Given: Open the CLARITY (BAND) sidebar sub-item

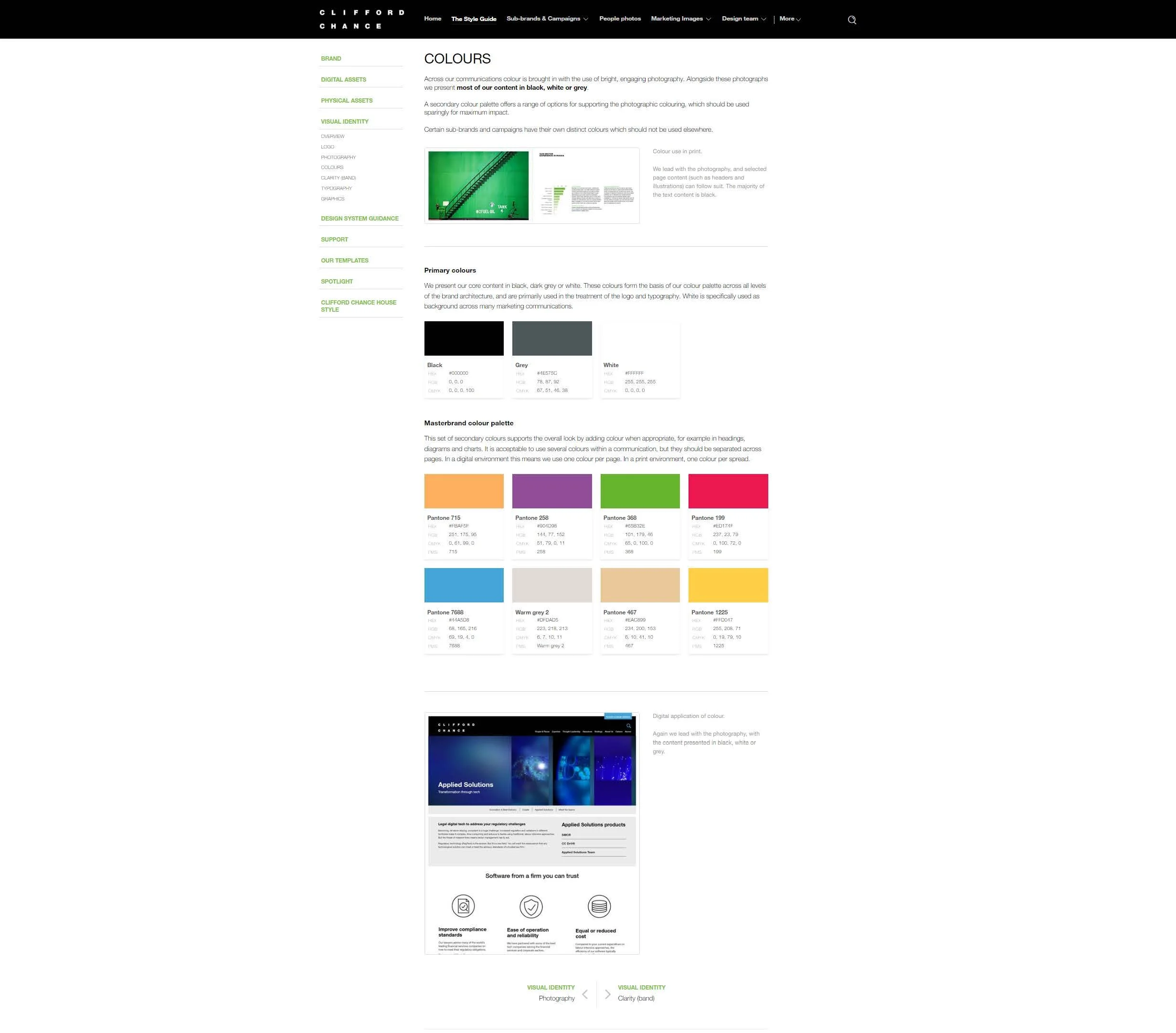Looking at the screenshot, I should (x=339, y=178).
